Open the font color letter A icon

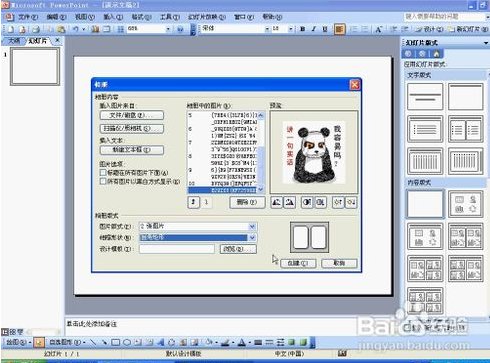point(242,342)
